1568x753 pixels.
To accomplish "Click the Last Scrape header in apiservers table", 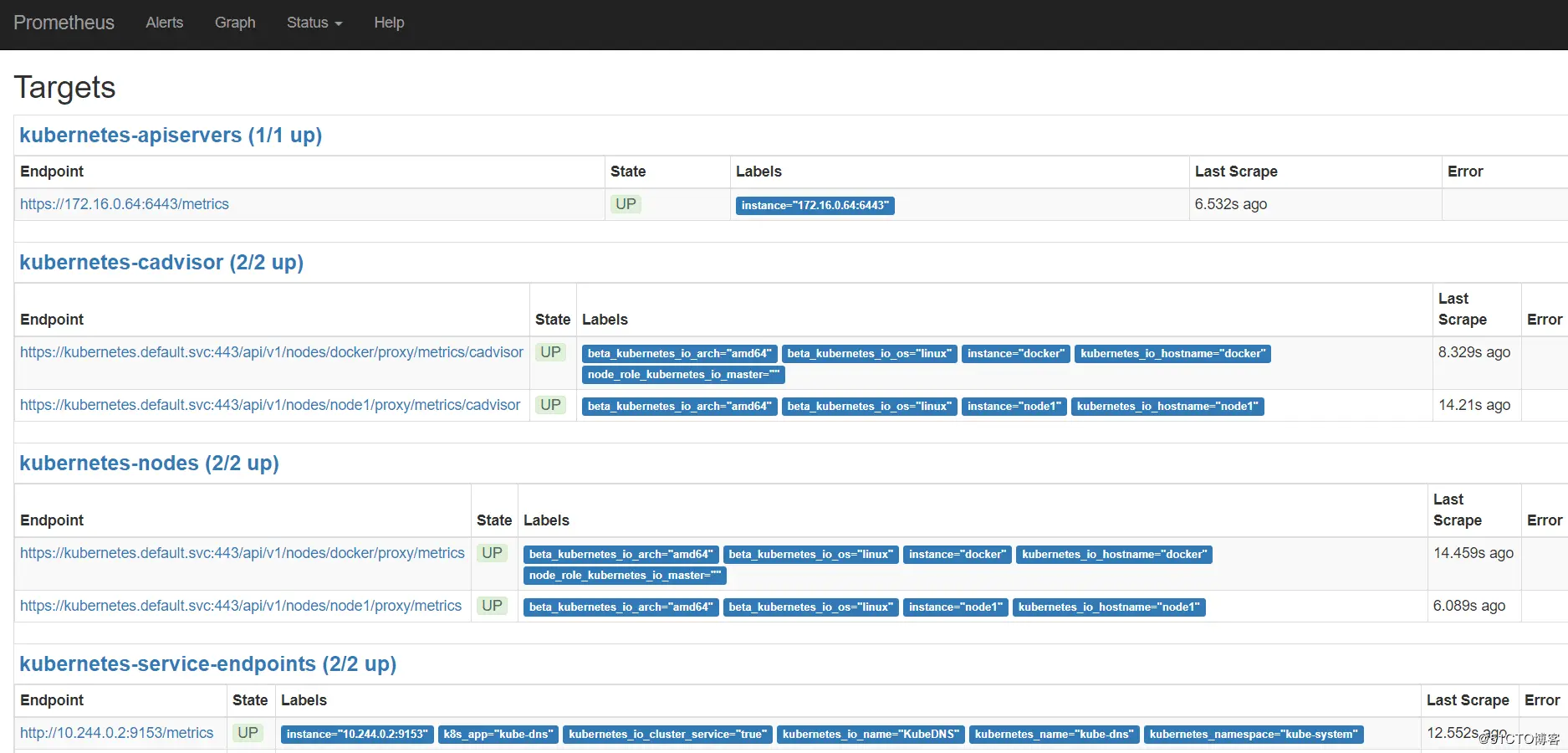I will (1236, 172).
